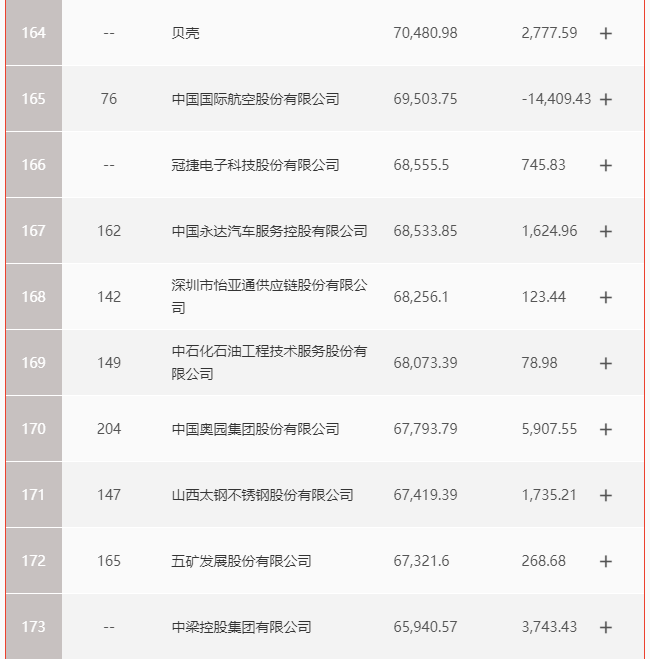The width and height of the screenshot is (650, 659).
Task: Click revenue figure 68,533.85
Action: tap(425, 231)
